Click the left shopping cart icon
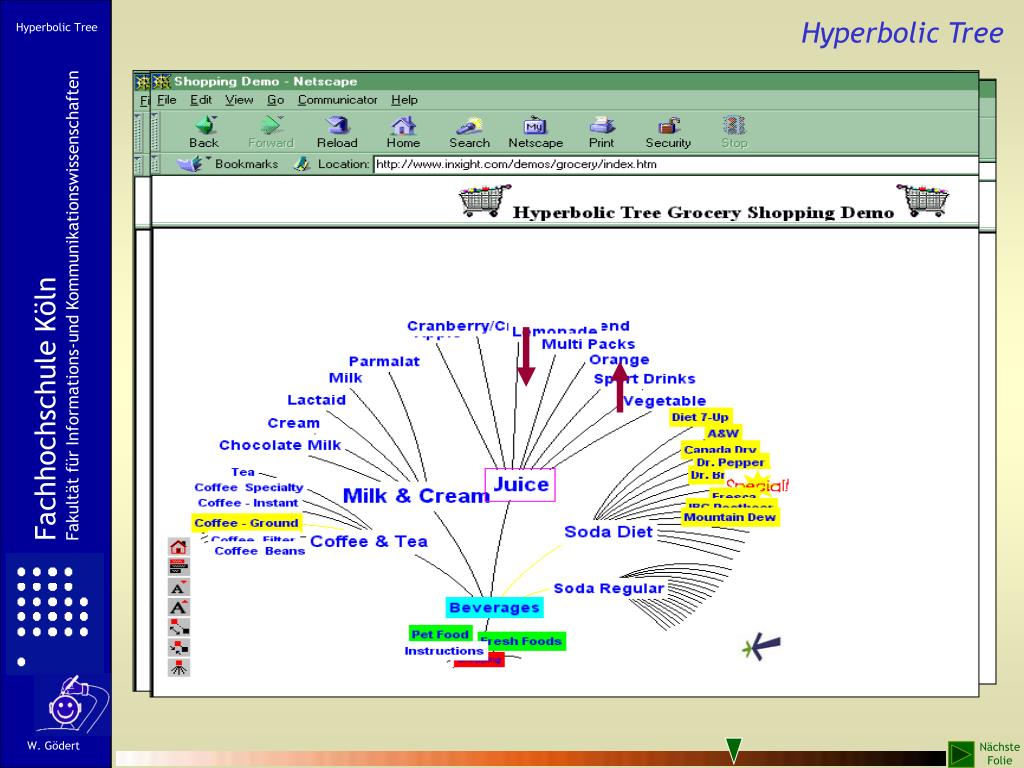Viewport: 1024px width, 768px height. [x=484, y=200]
